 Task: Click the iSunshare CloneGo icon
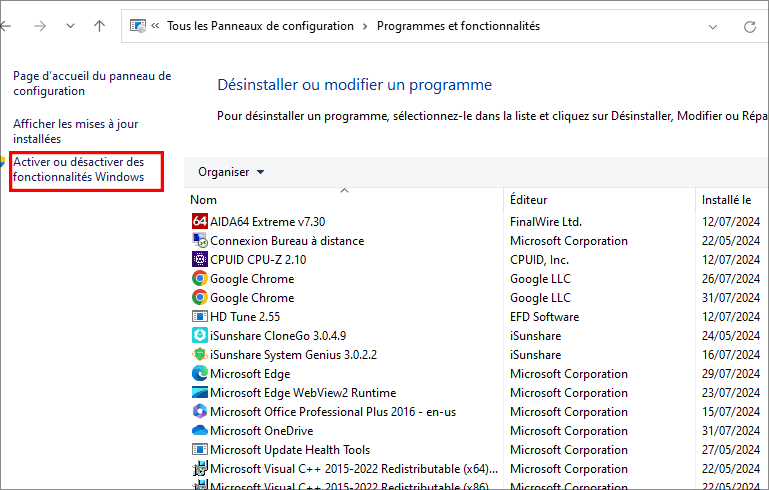pyautogui.click(x=200, y=335)
